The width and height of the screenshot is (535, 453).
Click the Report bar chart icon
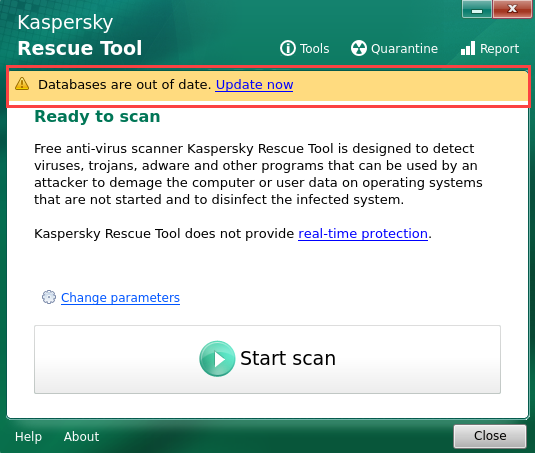point(468,48)
